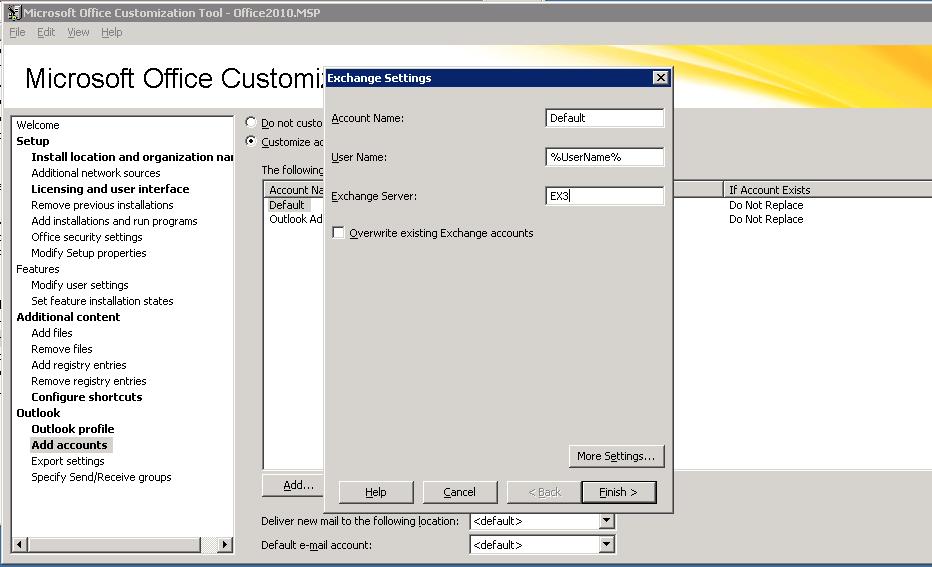932x567 pixels.
Task: Select the Outlook Address Book account row
Action: pyautogui.click(x=295, y=219)
